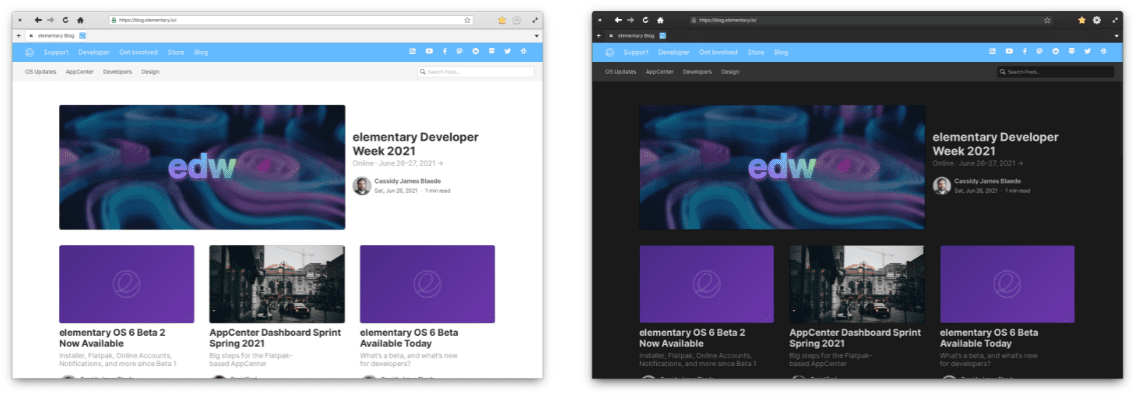The image size is (1136, 401).
Task: Open Store in the light window's nav bar
Action: (176, 52)
